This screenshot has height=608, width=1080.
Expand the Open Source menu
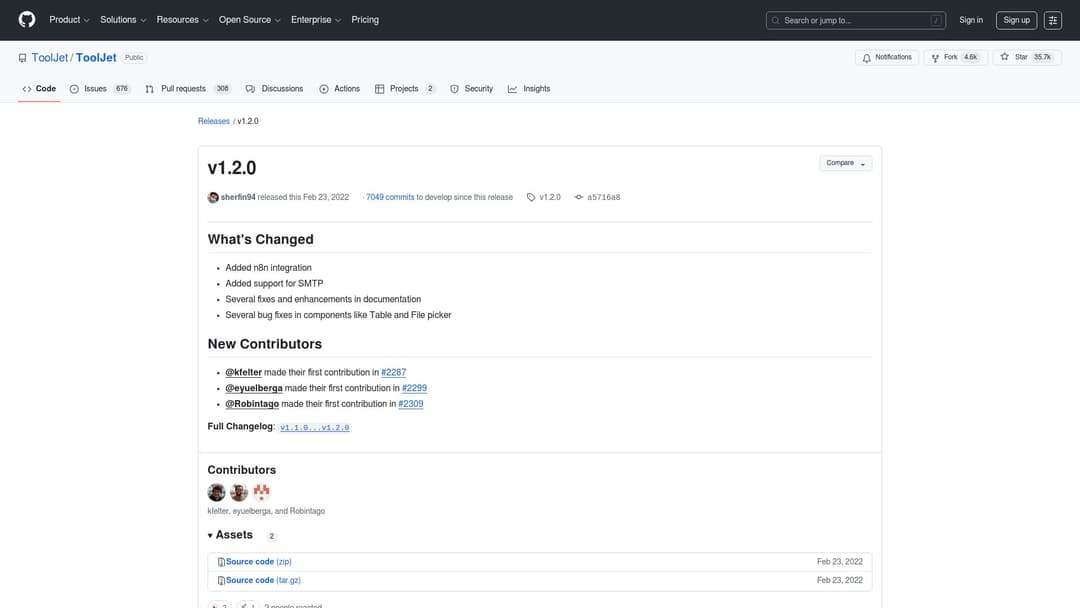249,20
